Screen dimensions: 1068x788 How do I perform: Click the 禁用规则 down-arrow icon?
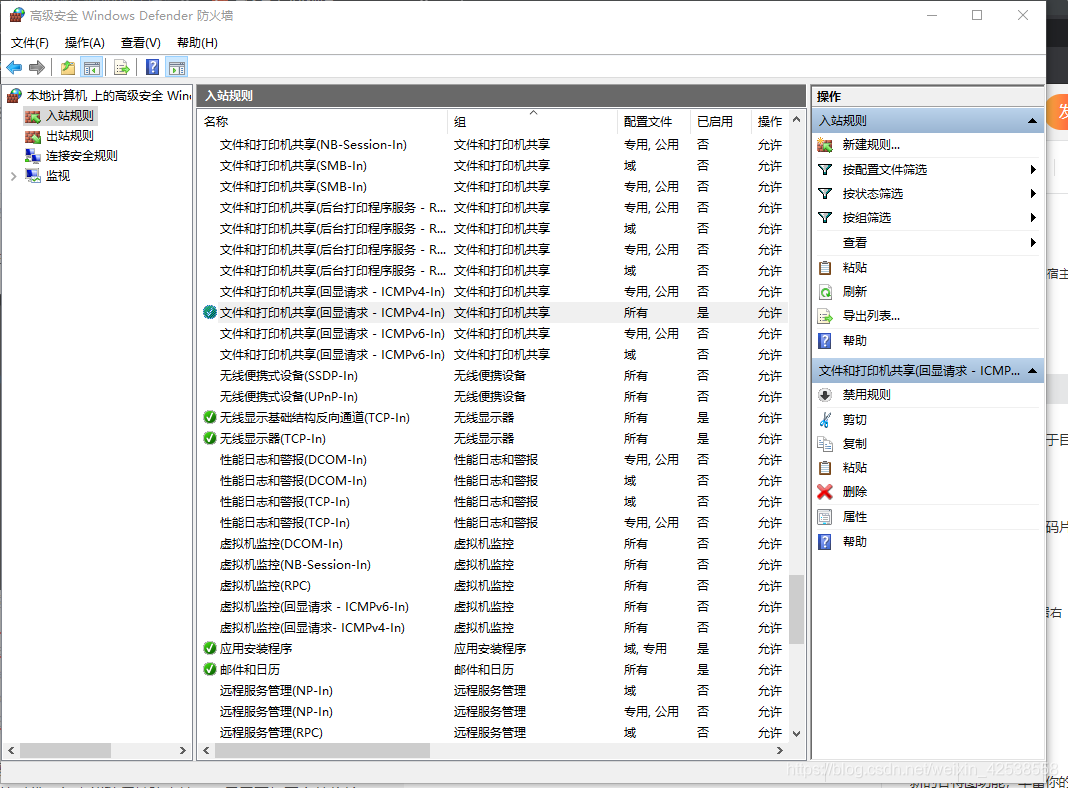pos(825,395)
